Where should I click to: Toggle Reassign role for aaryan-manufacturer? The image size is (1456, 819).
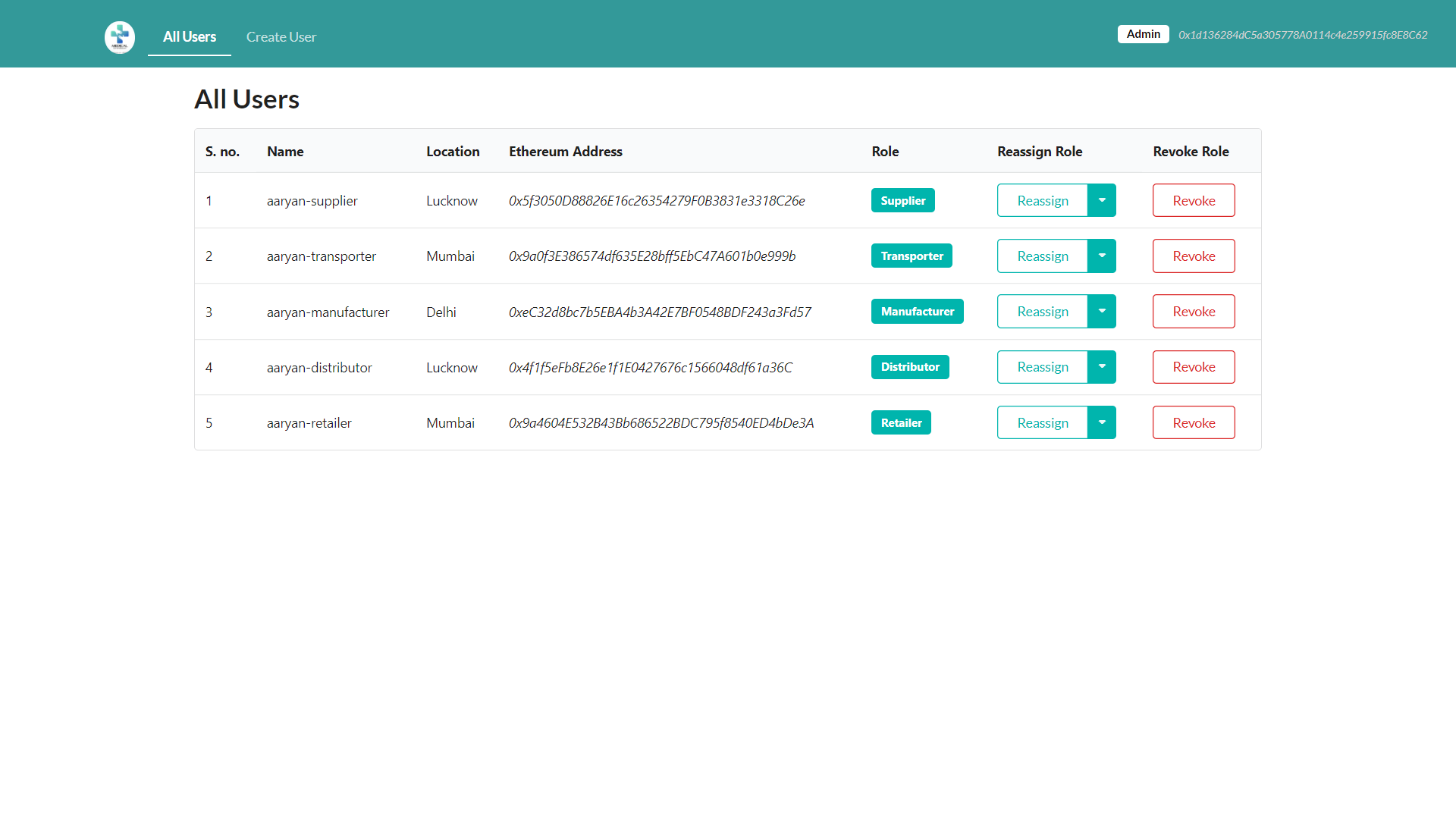pyautogui.click(x=1103, y=311)
